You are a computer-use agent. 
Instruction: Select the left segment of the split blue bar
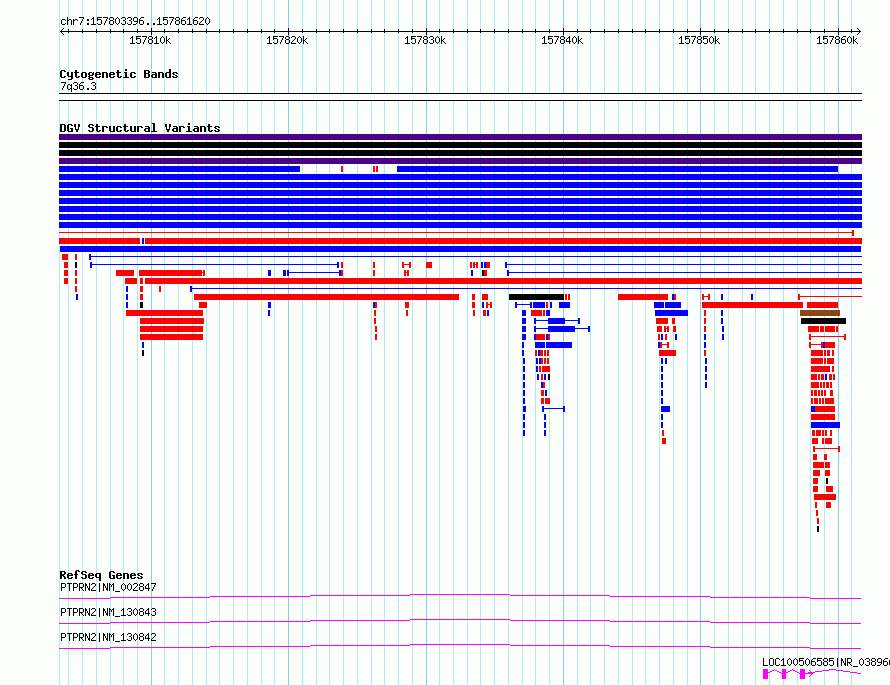179,169
